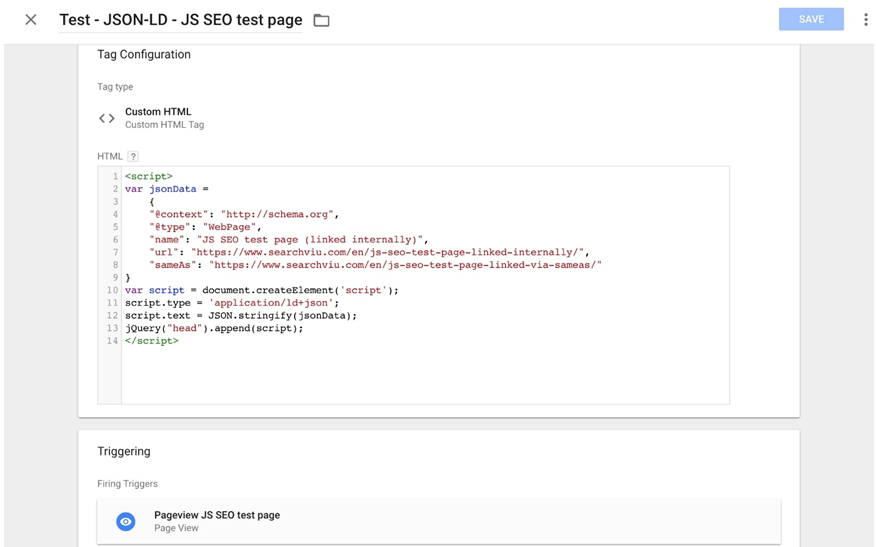Click inside the HTML code editor empty area
The height and width of the screenshot is (547, 876).
tap(425, 373)
